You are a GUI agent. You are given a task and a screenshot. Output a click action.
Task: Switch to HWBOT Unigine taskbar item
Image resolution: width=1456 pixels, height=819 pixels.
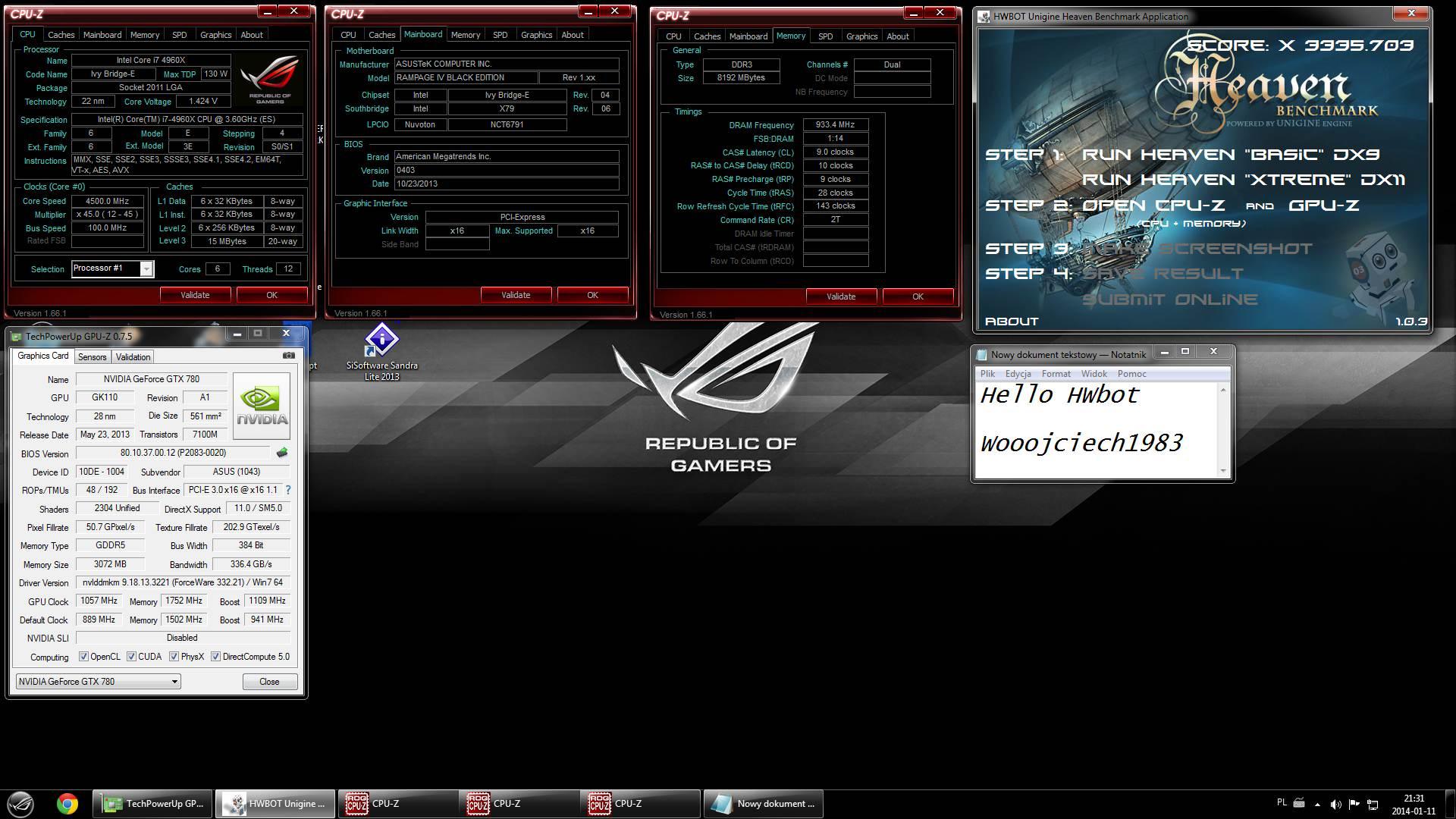tap(275, 804)
